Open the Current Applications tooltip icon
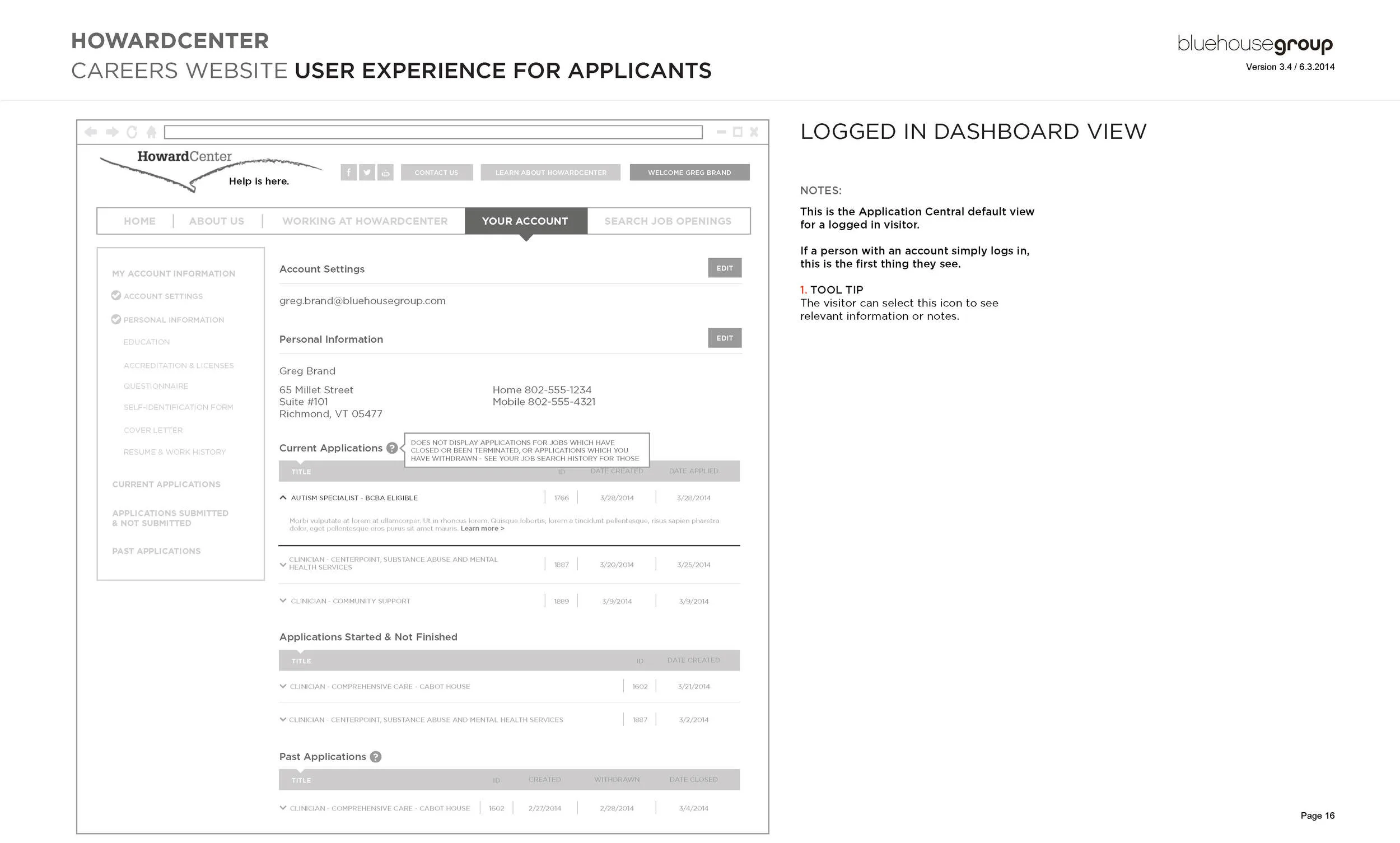Viewport: 1400px width, 843px height. click(392, 448)
